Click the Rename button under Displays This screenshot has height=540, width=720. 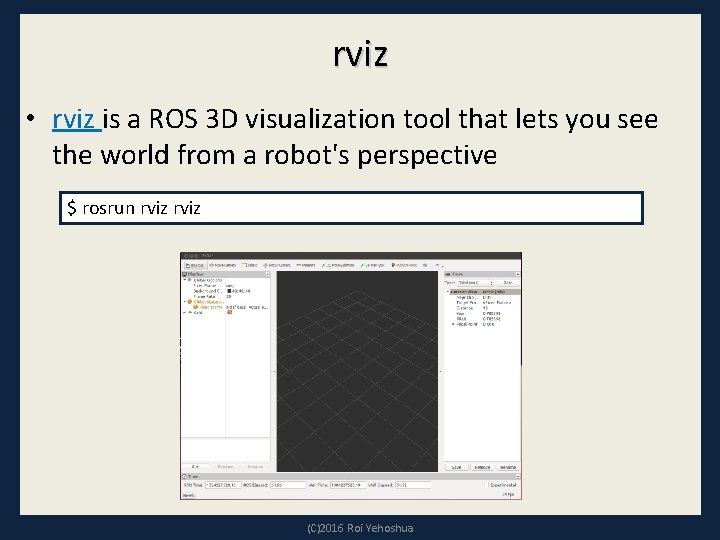(x=255, y=467)
